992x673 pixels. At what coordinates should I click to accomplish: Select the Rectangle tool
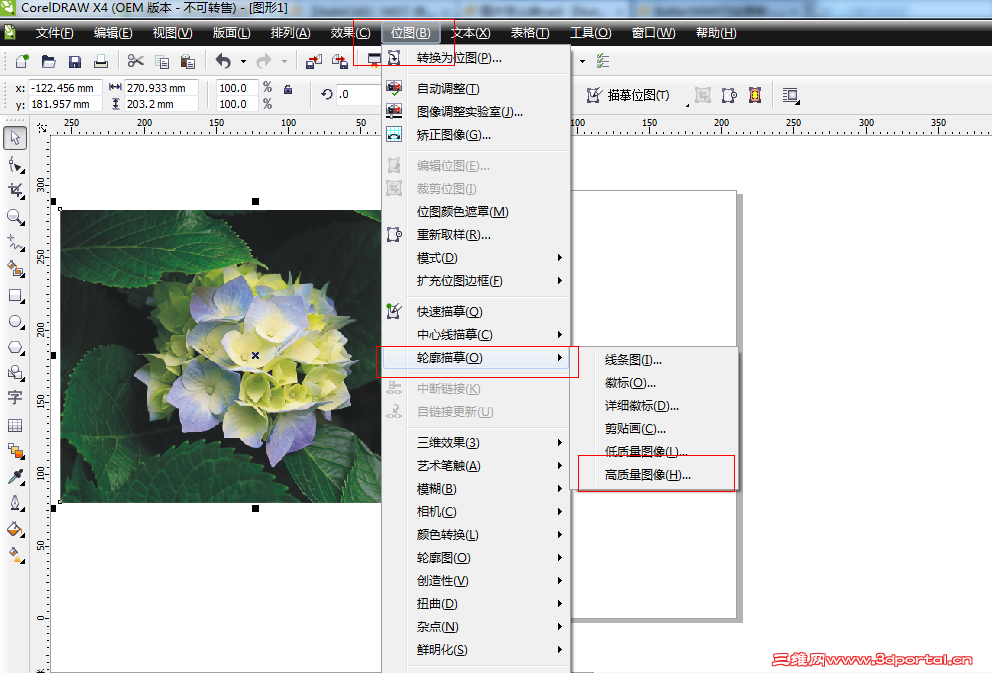[15, 295]
